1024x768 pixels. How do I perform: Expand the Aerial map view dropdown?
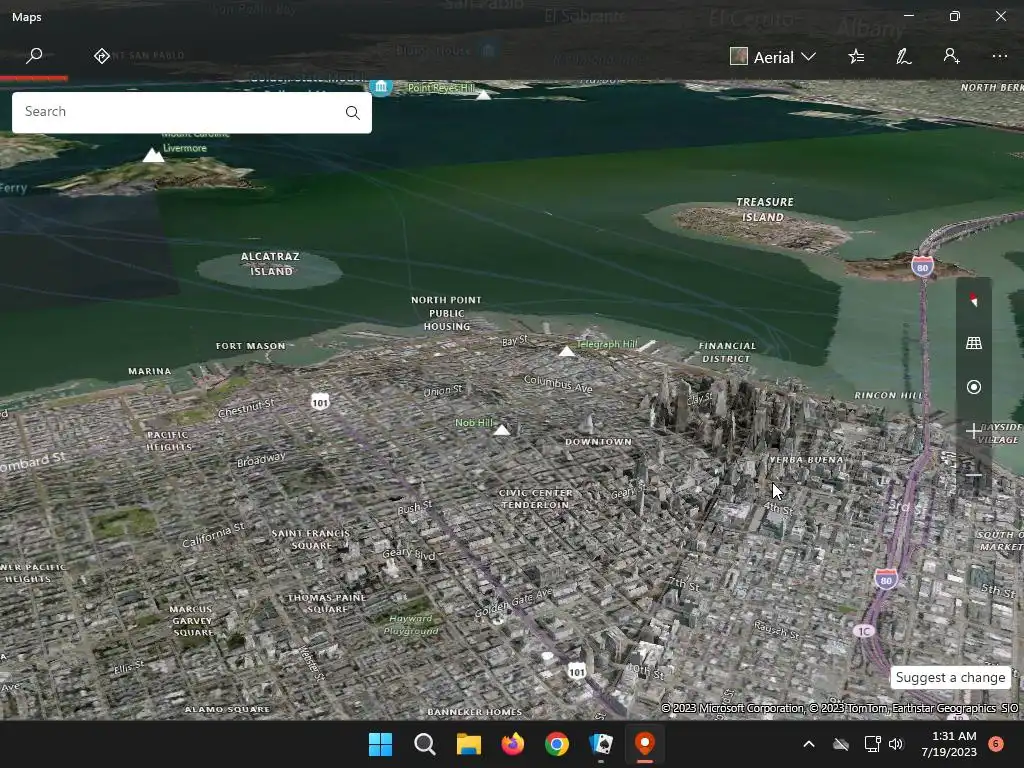click(x=773, y=57)
